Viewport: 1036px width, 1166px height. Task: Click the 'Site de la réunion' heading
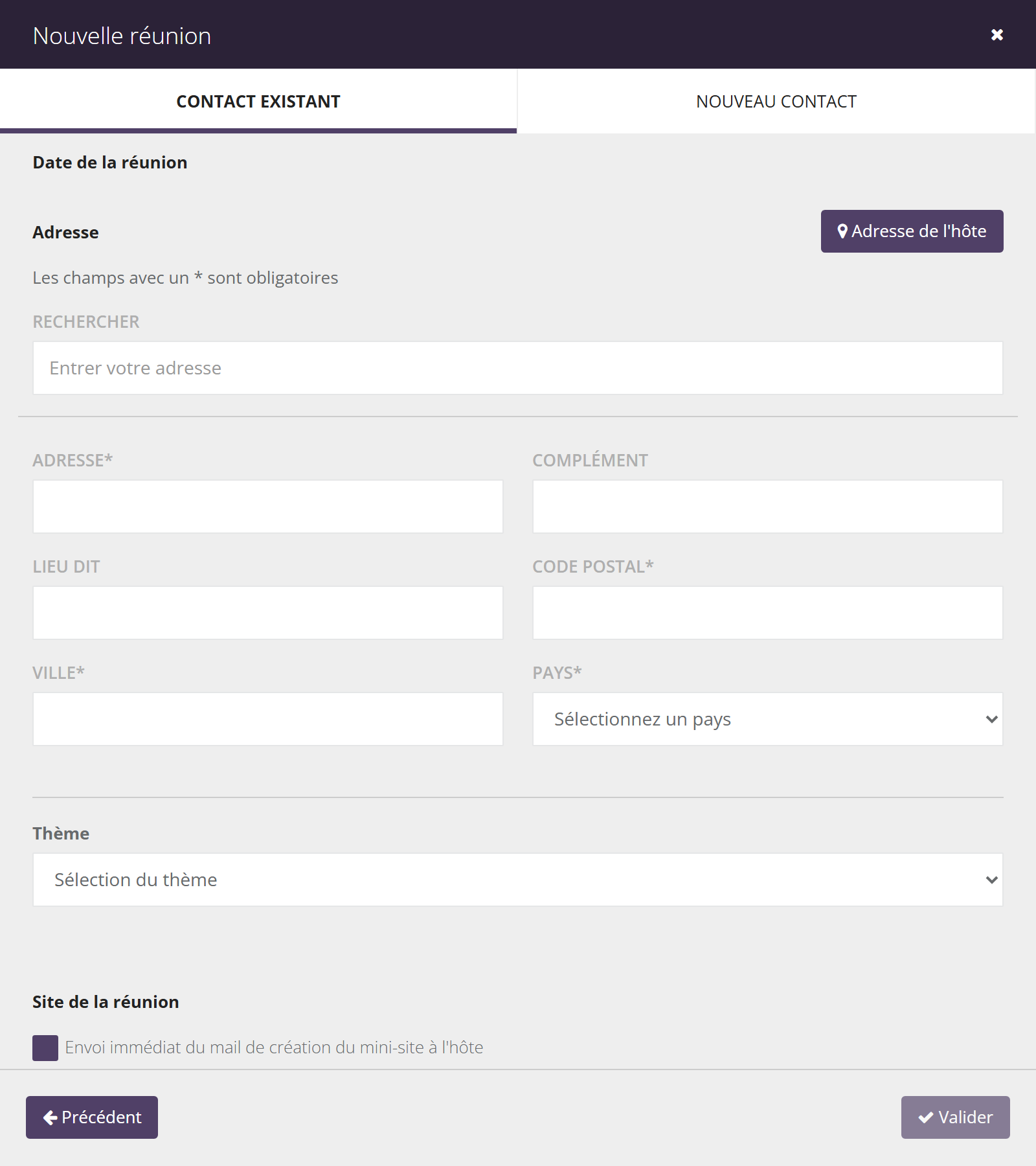pyautogui.click(x=106, y=1002)
